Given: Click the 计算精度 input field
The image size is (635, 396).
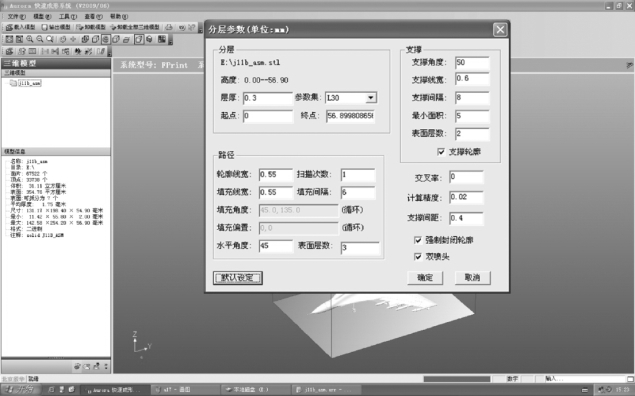Looking at the screenshot, I should click(466, 197).
